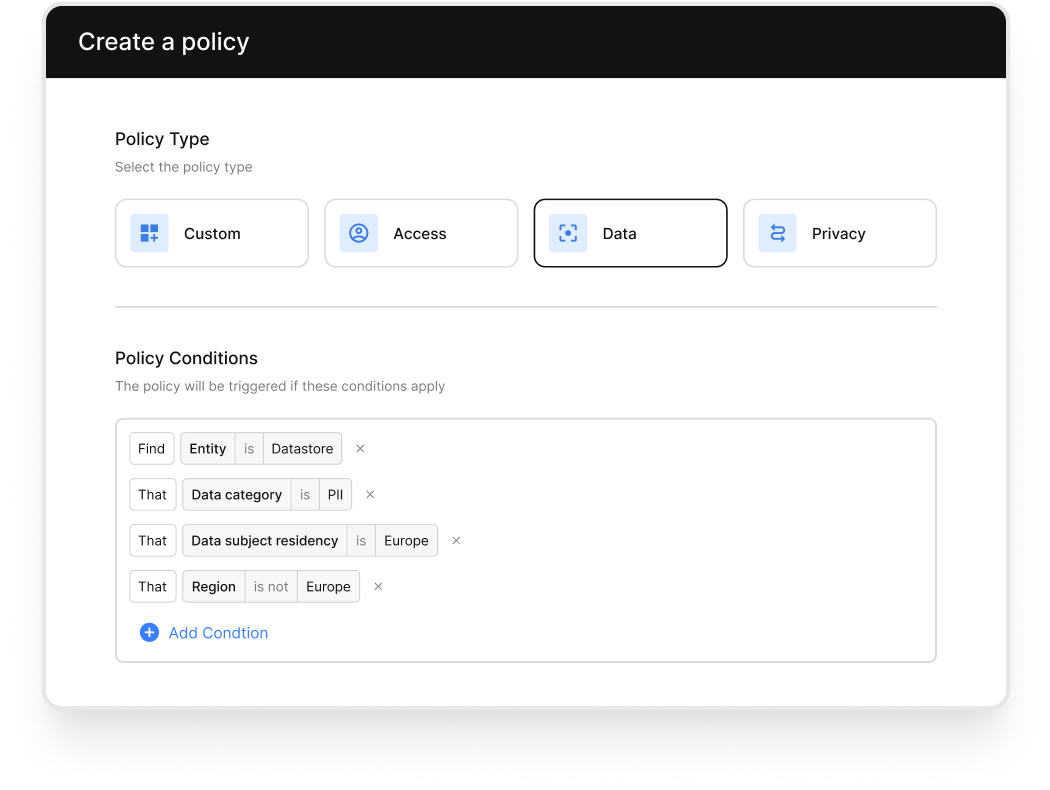Screen dimensions: 1050x790
Task: Click the Find keyword button
Action: coord(152,449)
